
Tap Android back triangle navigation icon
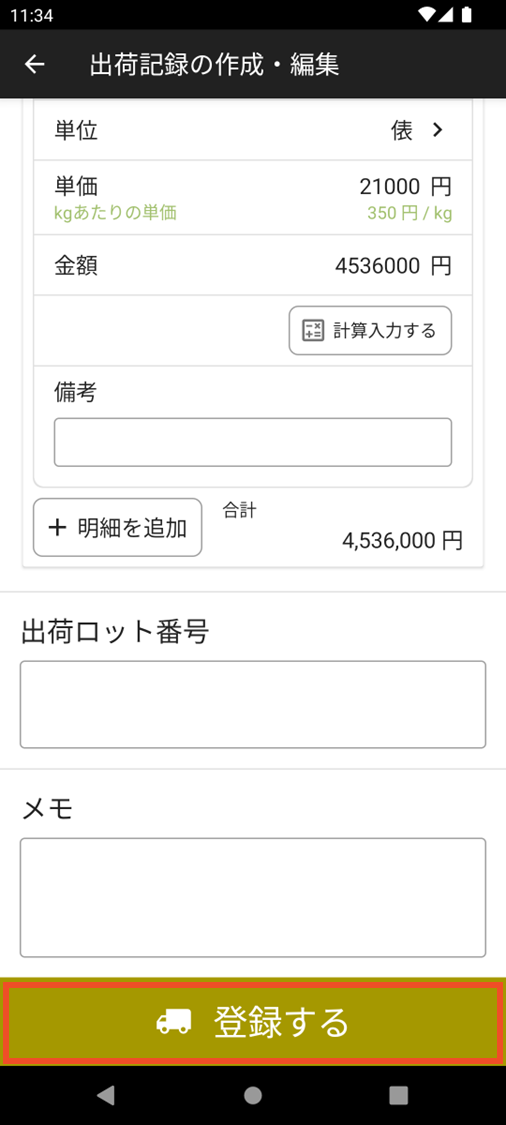pos(106,1094)
